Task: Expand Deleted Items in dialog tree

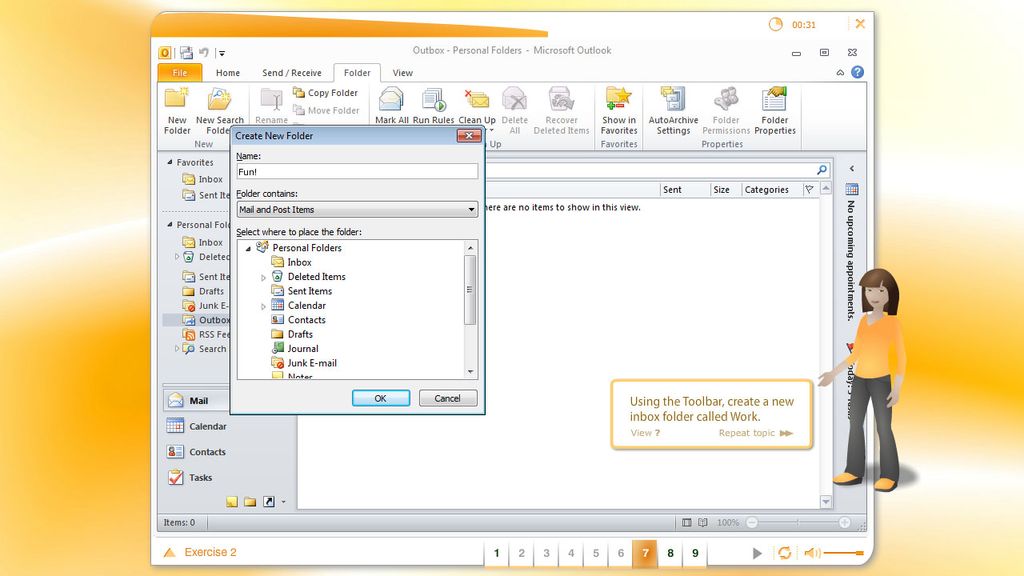Action: point(263,278)
